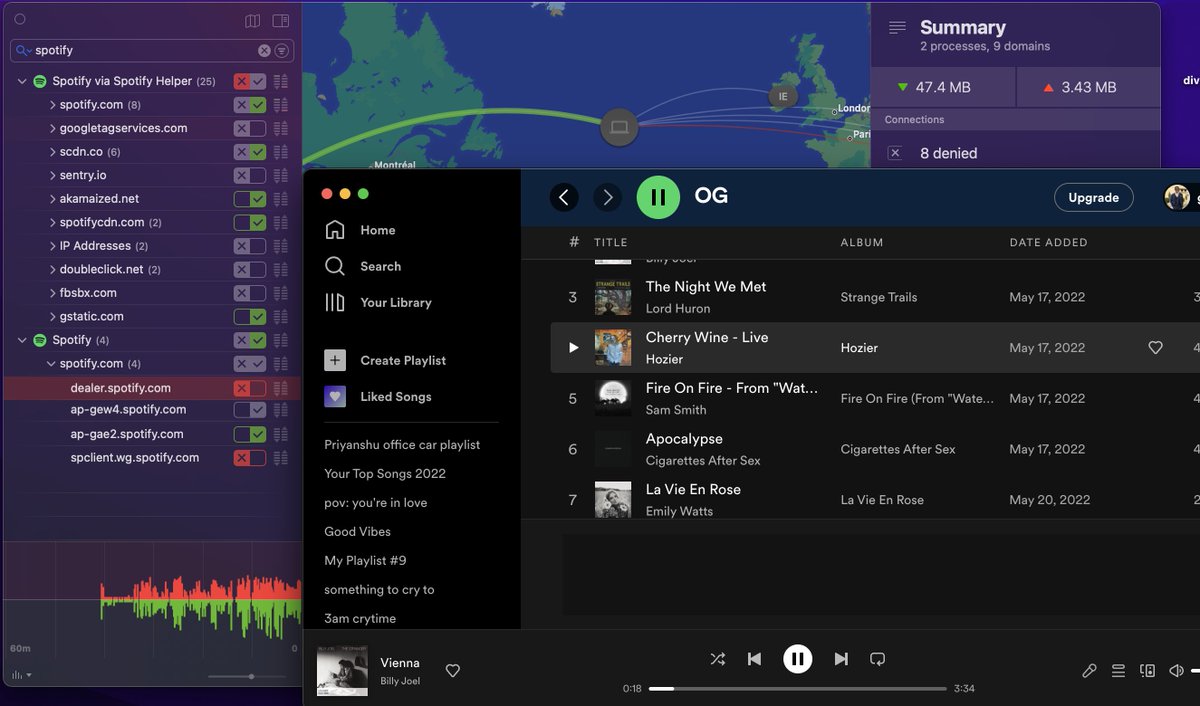Screen dimensions: 1200x706
Task: Toggle allow/deny for dealer.spotify.com
Action: (x=250, y=388)
